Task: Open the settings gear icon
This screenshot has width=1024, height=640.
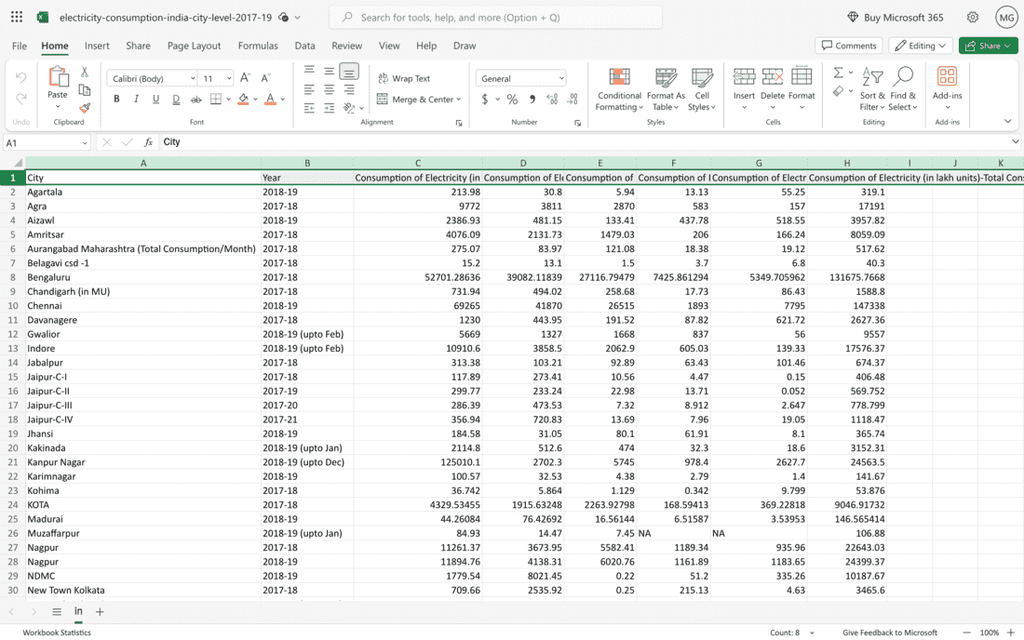Action: 972,17
